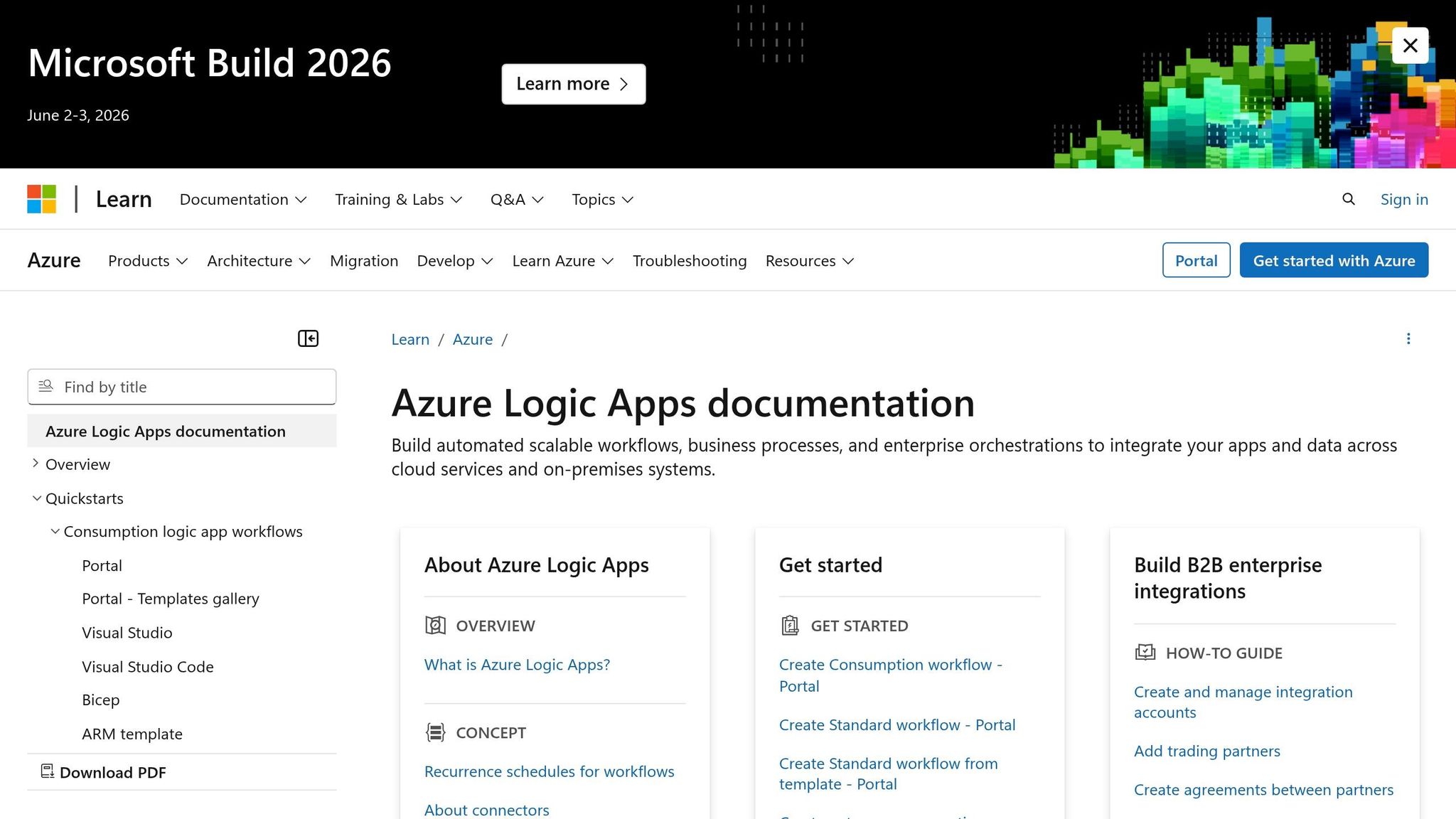This screenshot has height=819, width=1456.
Task: Click the Overview icon in About card
Action: [435, 626]
